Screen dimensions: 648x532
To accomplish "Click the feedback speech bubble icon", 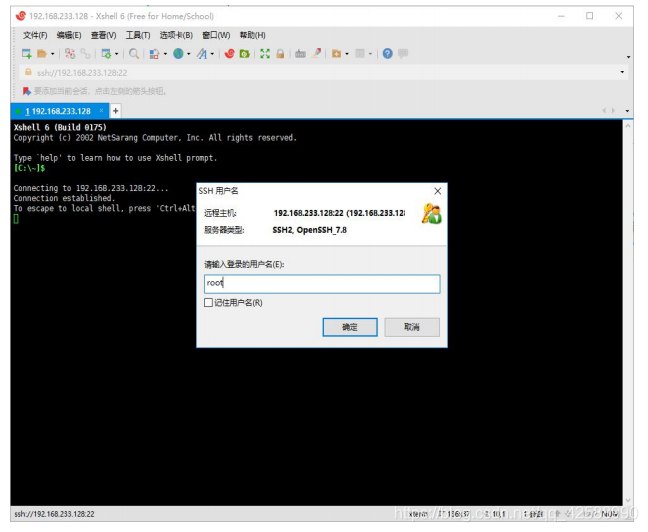I will click(x=403, y=53).
